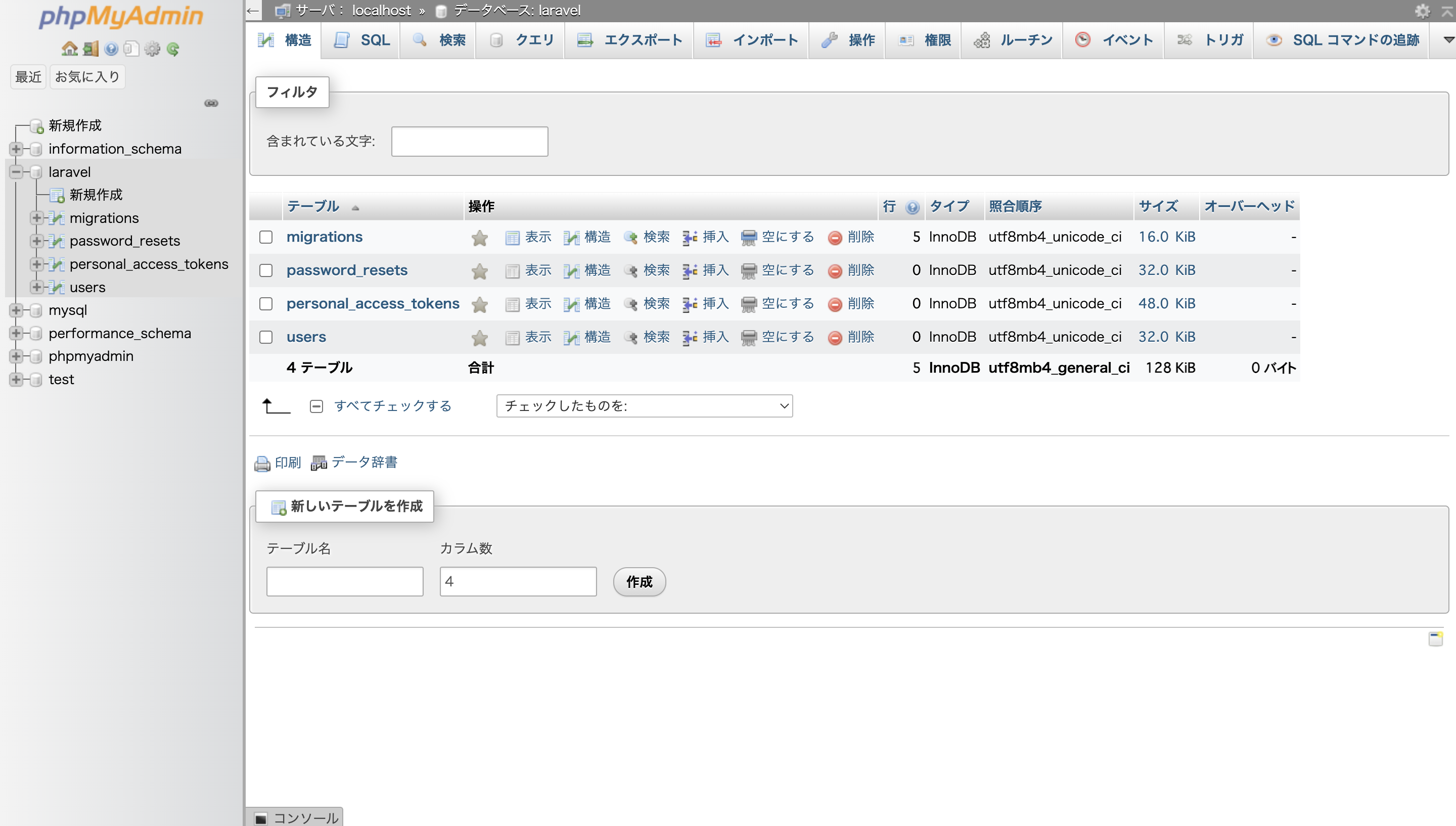Screen dimensions: 1456x826
Task: Open the コンソール console bar
Action: (295, 817)
